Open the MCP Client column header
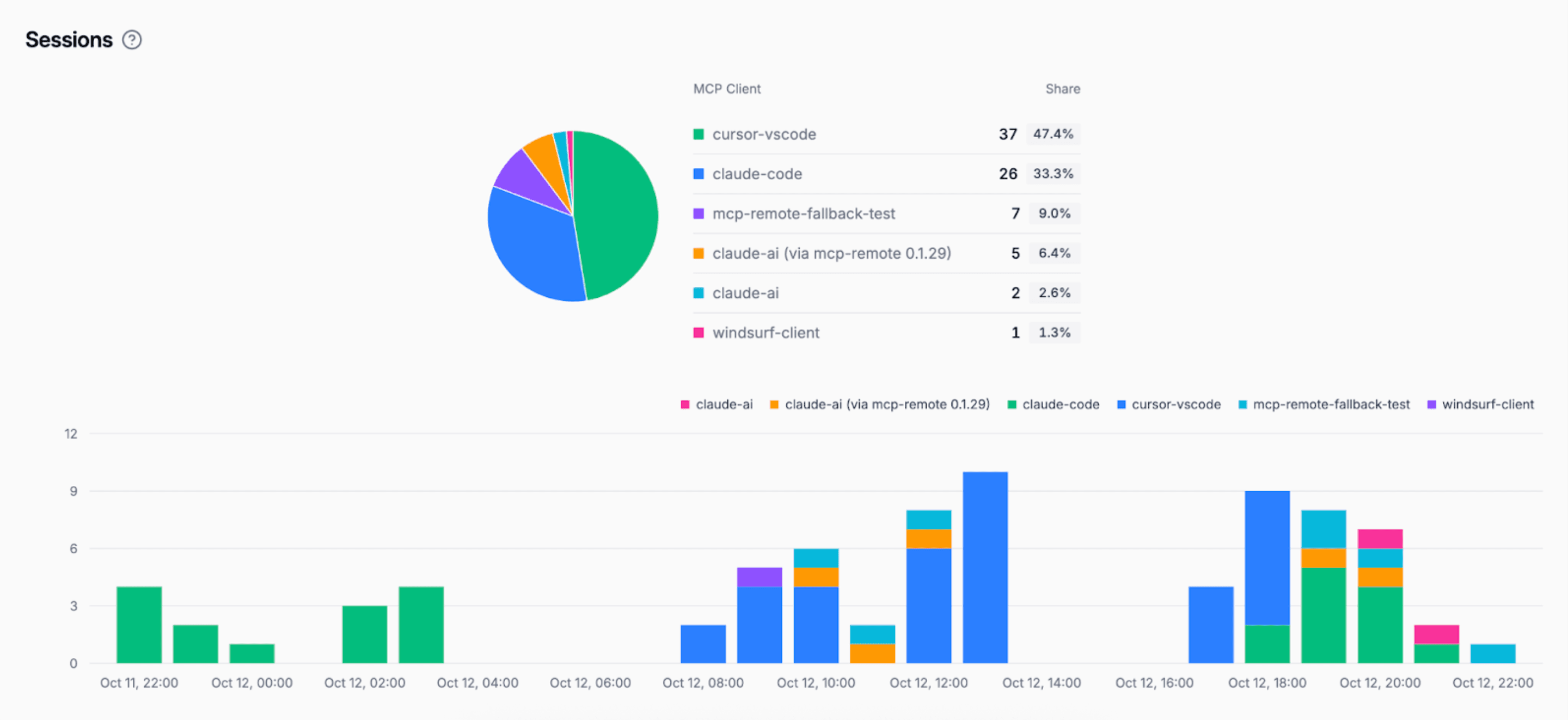The width and height of the screenshot is (1568, 720). pyautogui.click(x=727, y=88)
